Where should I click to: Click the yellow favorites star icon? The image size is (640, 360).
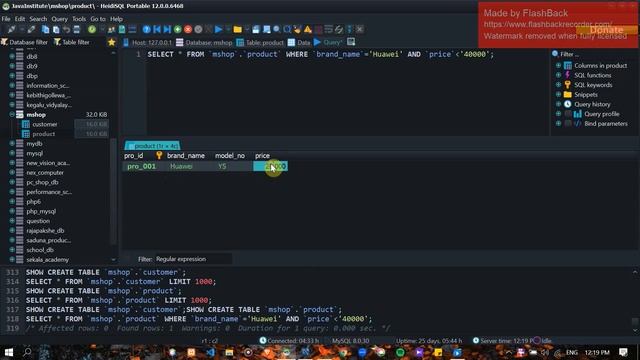[x=111, y=42]
